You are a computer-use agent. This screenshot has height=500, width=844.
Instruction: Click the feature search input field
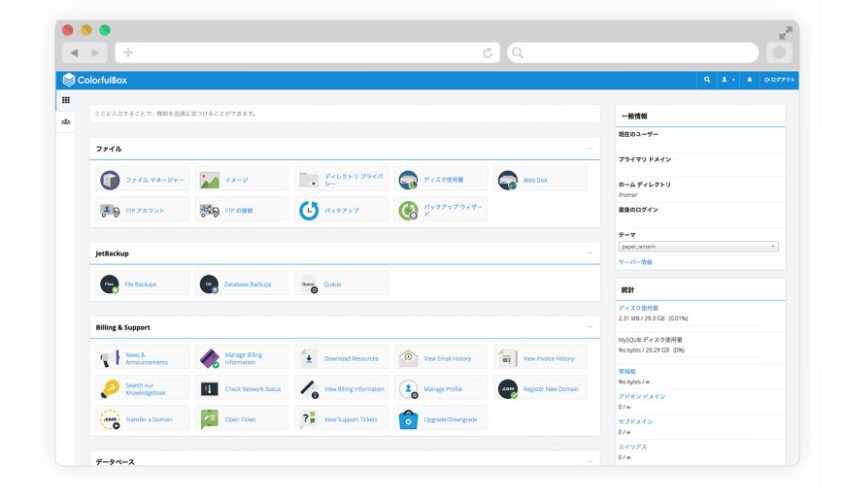[x=344, y=114]
